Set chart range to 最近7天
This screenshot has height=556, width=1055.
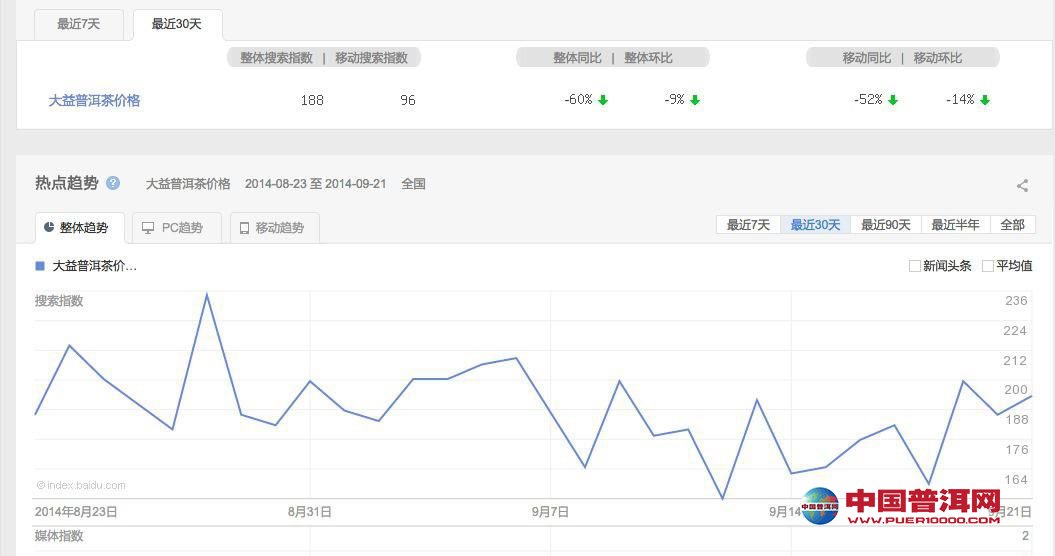click(x=748, y=225)
